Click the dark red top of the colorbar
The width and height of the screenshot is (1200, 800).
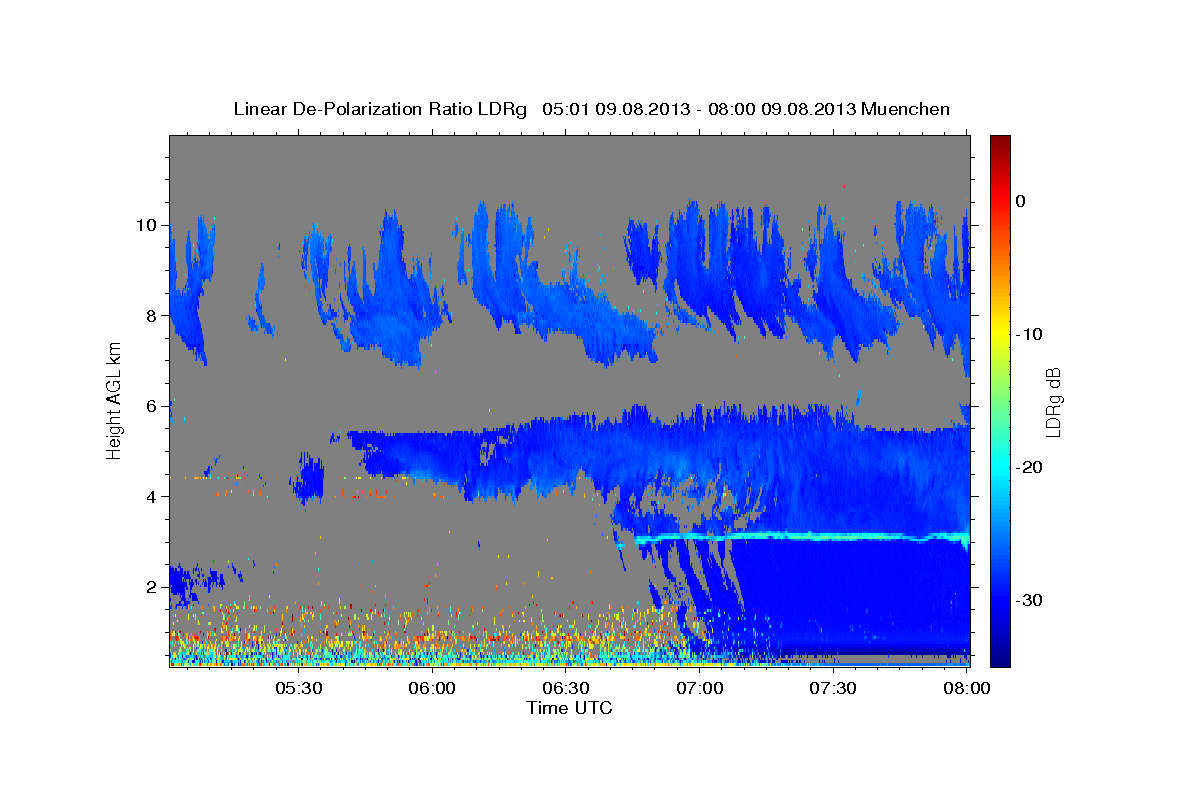[1000, 143]
